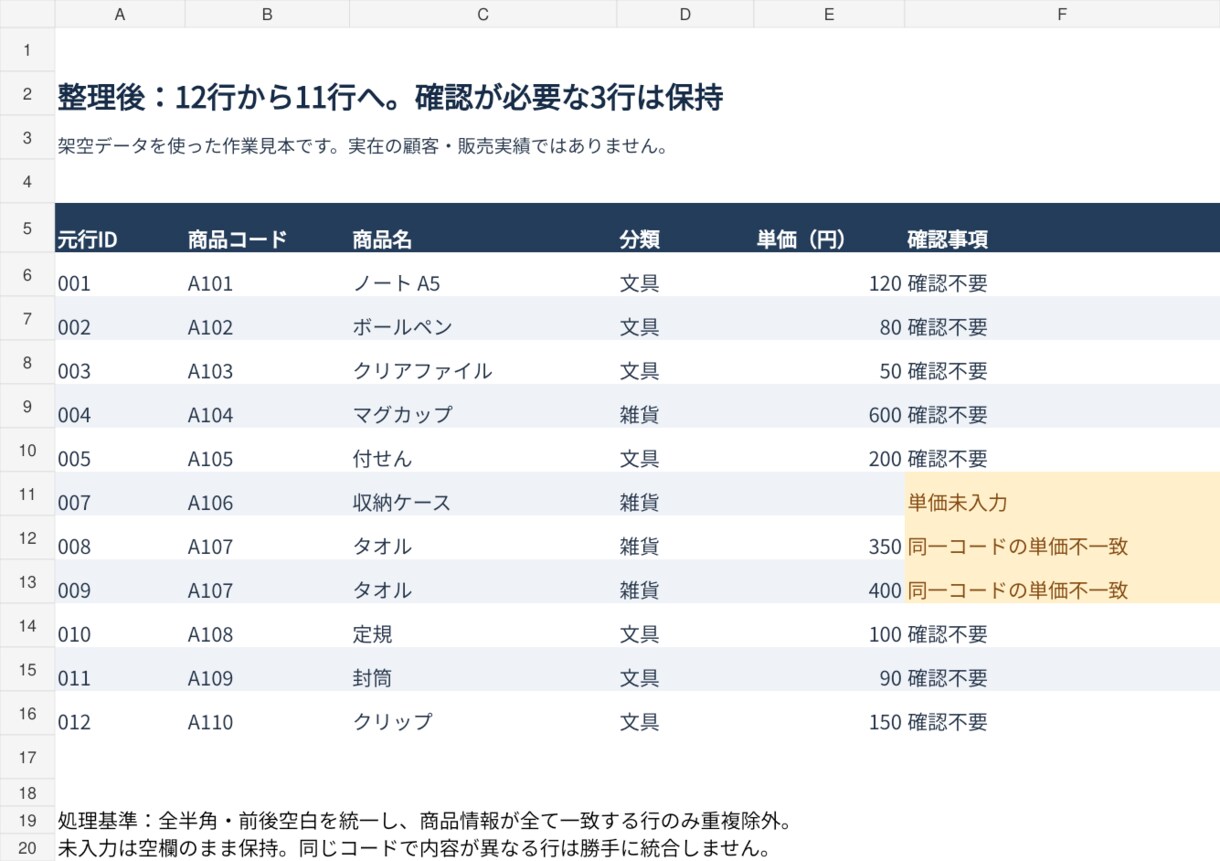
Task: Click the 確認事項 header cell
Action: [1062, 229]
